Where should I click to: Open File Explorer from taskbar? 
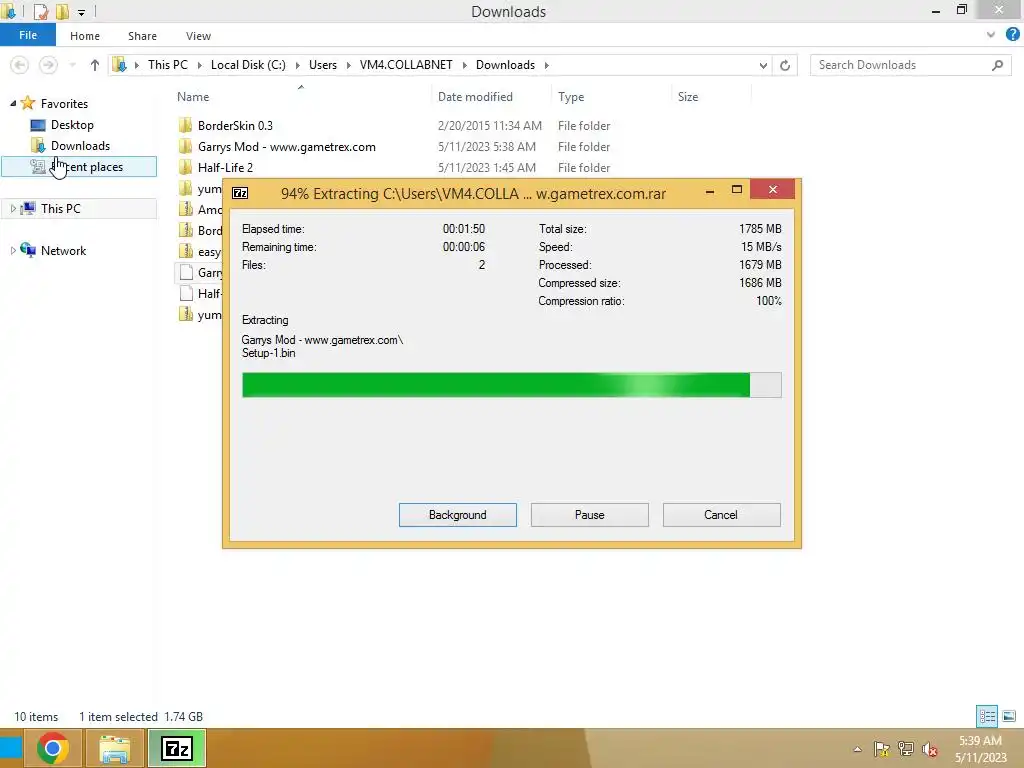click(x=114, y=748)
